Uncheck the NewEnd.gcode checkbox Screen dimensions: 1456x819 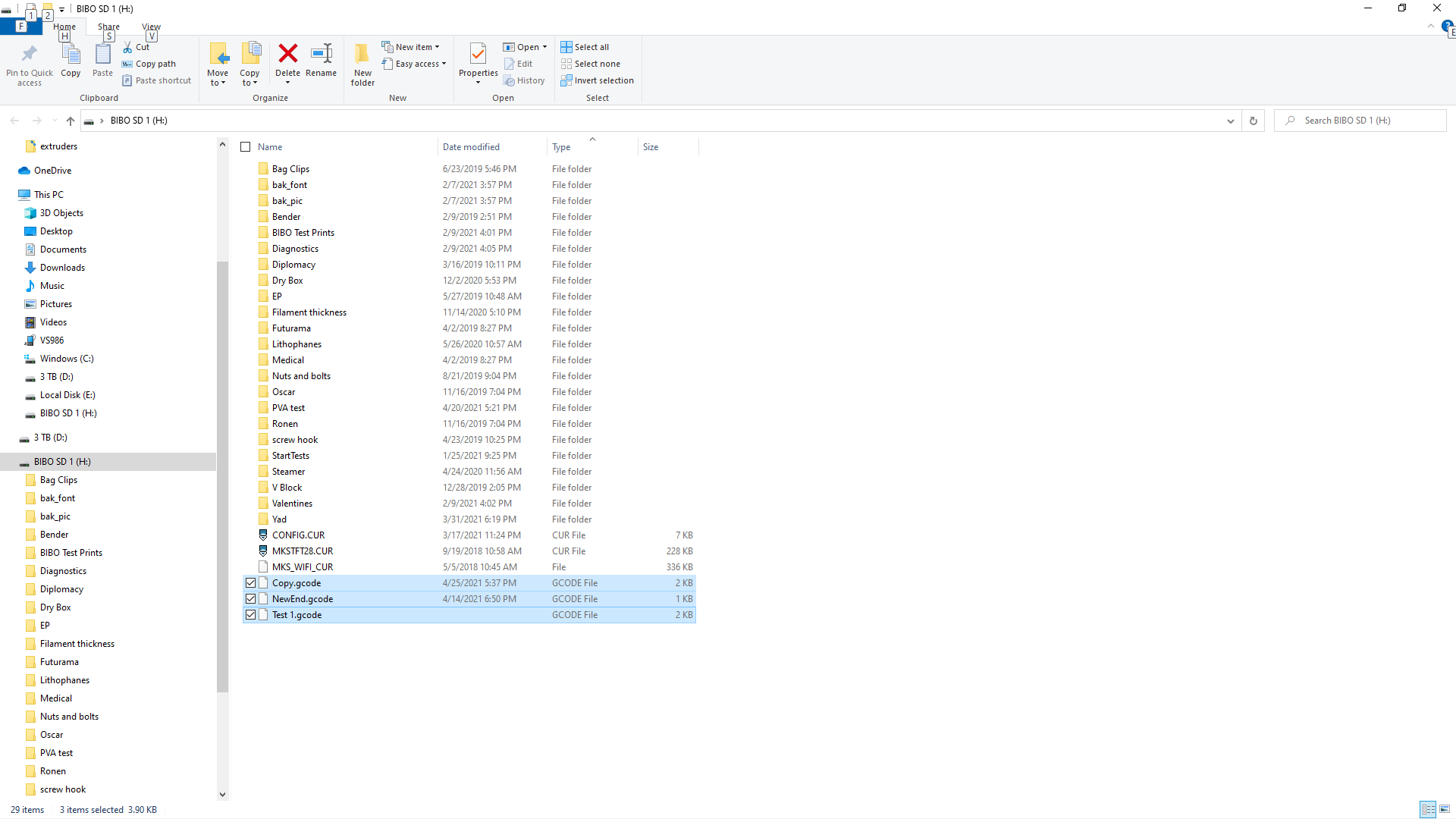coord(251,598)
